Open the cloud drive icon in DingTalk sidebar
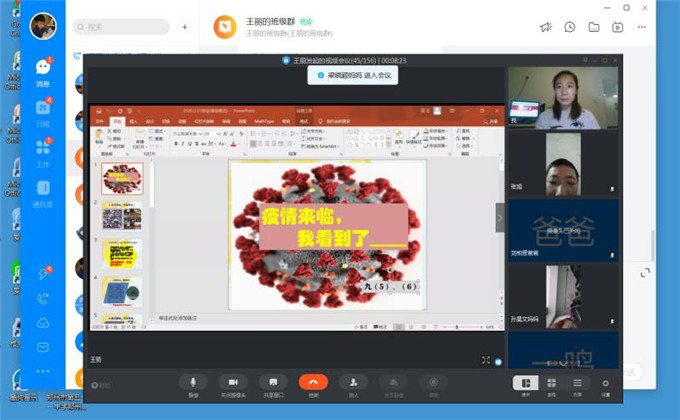Screen dimensions: 680x420 (42, 323)
